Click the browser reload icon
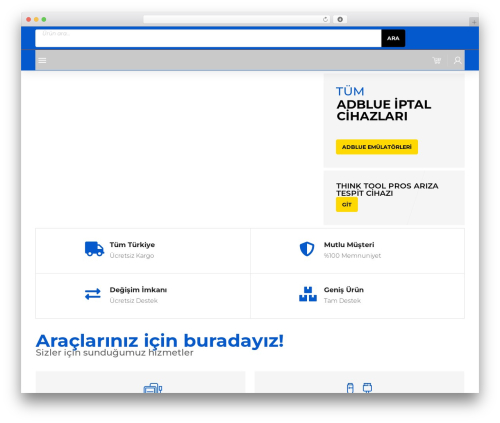The height and width of the screenshot is (423, 500). click(x=325, y=19)
